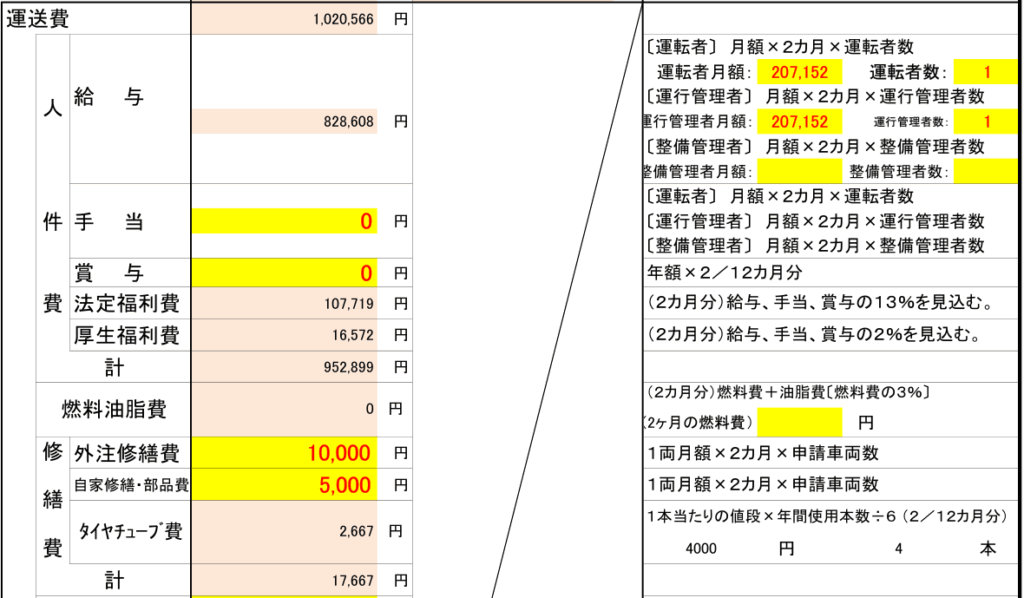Select the 厚生福利費 label
The width and height of the screenshot is (1024, 598).
coord(127,336)
